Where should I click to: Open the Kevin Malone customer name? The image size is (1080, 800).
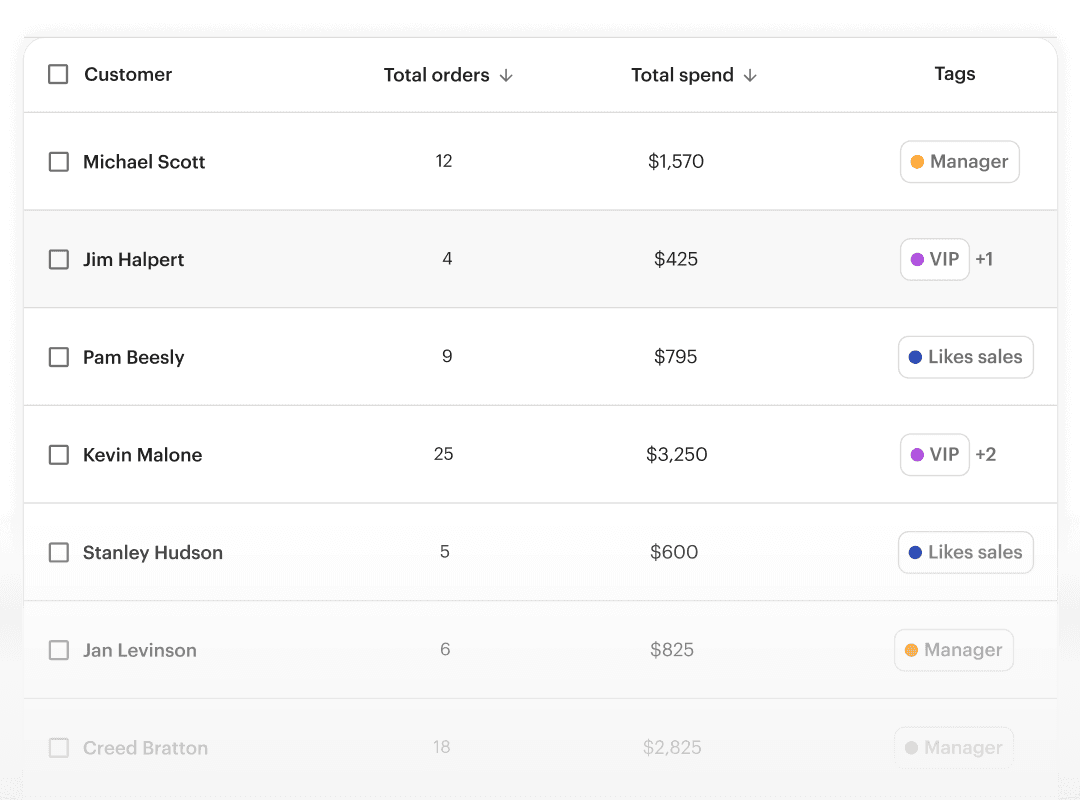click(142, 455)
